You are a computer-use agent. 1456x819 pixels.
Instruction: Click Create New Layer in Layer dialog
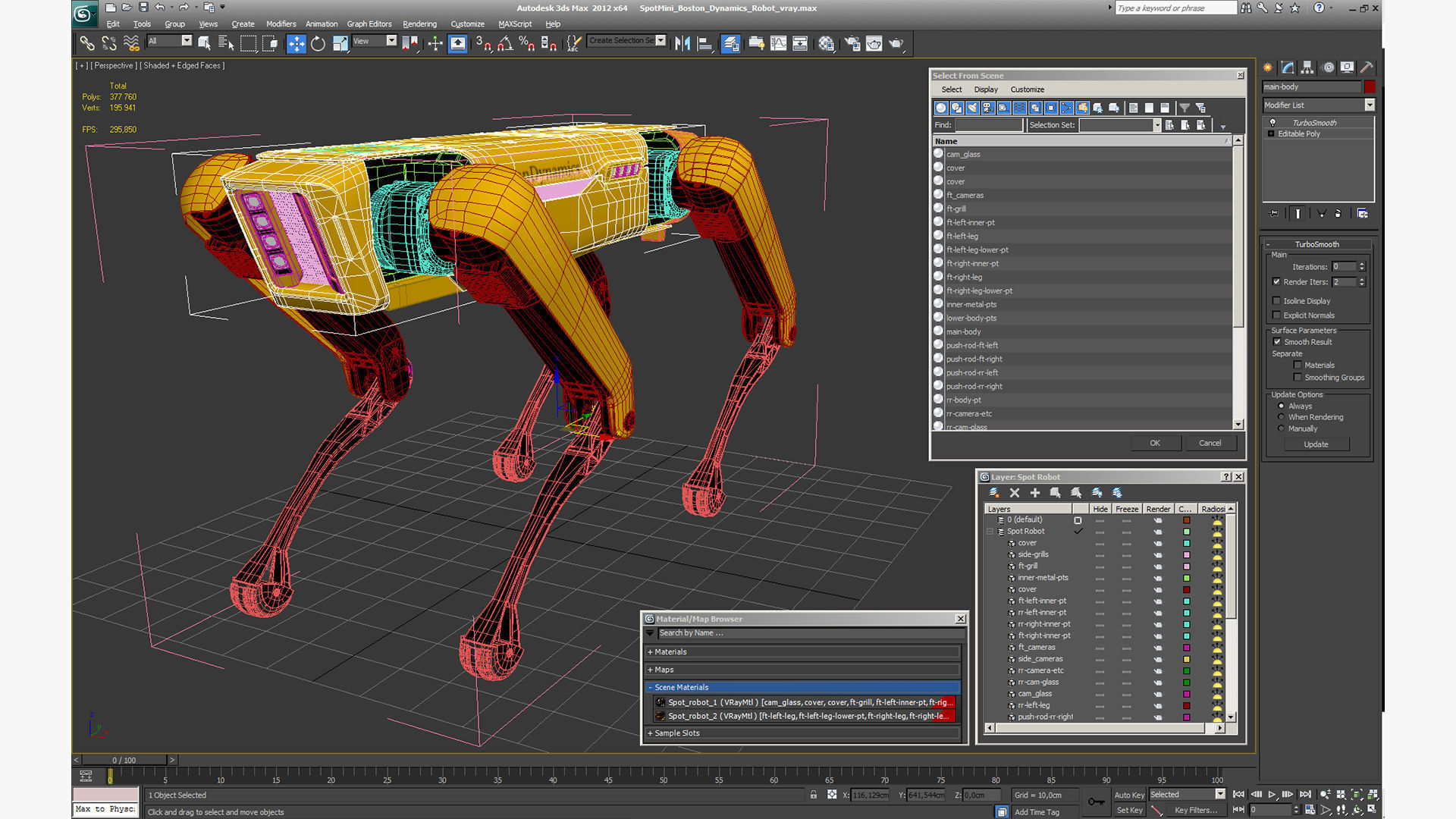click(994, 493)
